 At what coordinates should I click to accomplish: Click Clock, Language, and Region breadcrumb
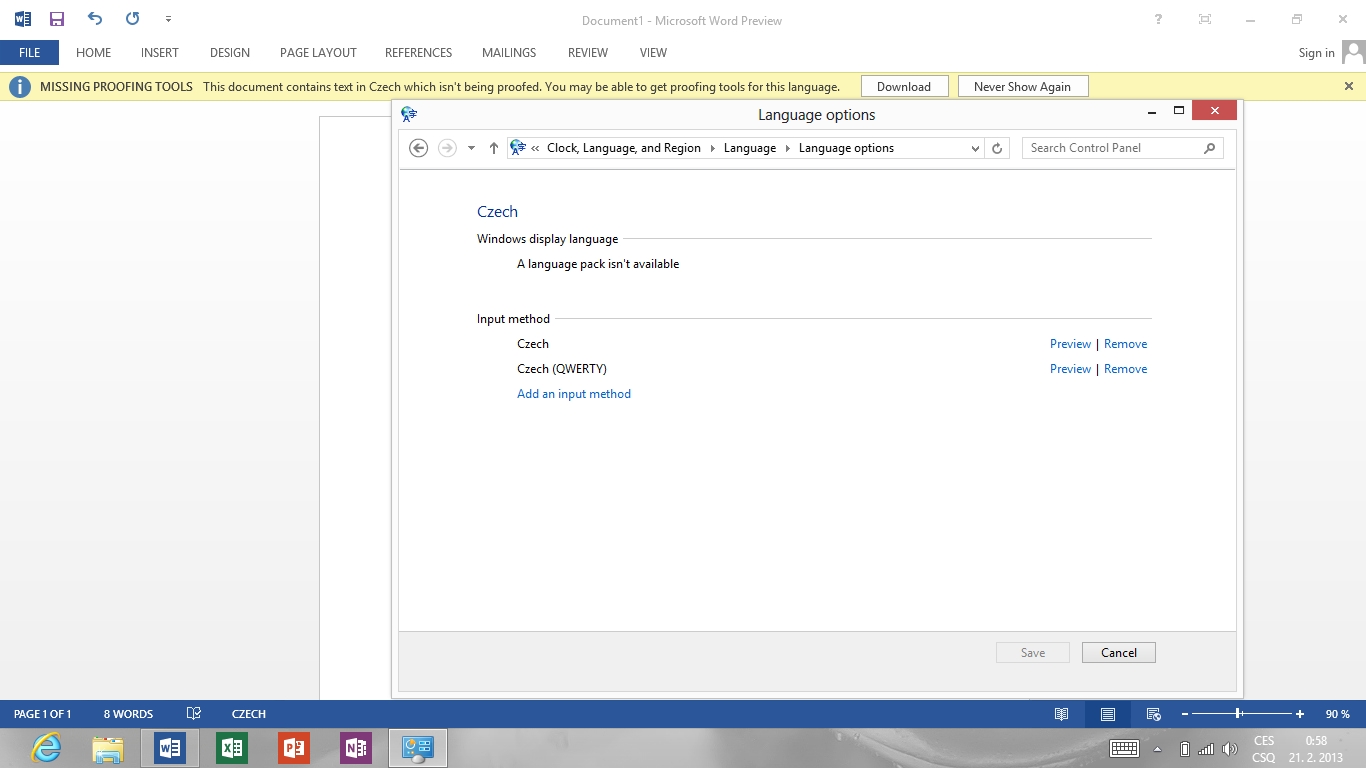[624, 148]
